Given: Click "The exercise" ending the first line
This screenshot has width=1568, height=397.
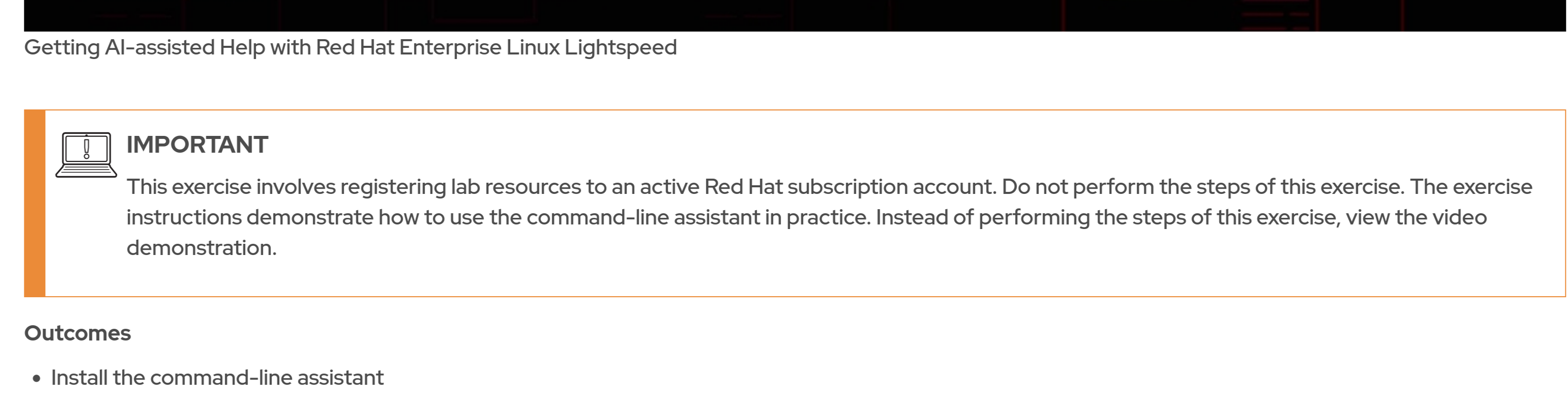Looking at the screenshot, I should [x=1471, y=187].
